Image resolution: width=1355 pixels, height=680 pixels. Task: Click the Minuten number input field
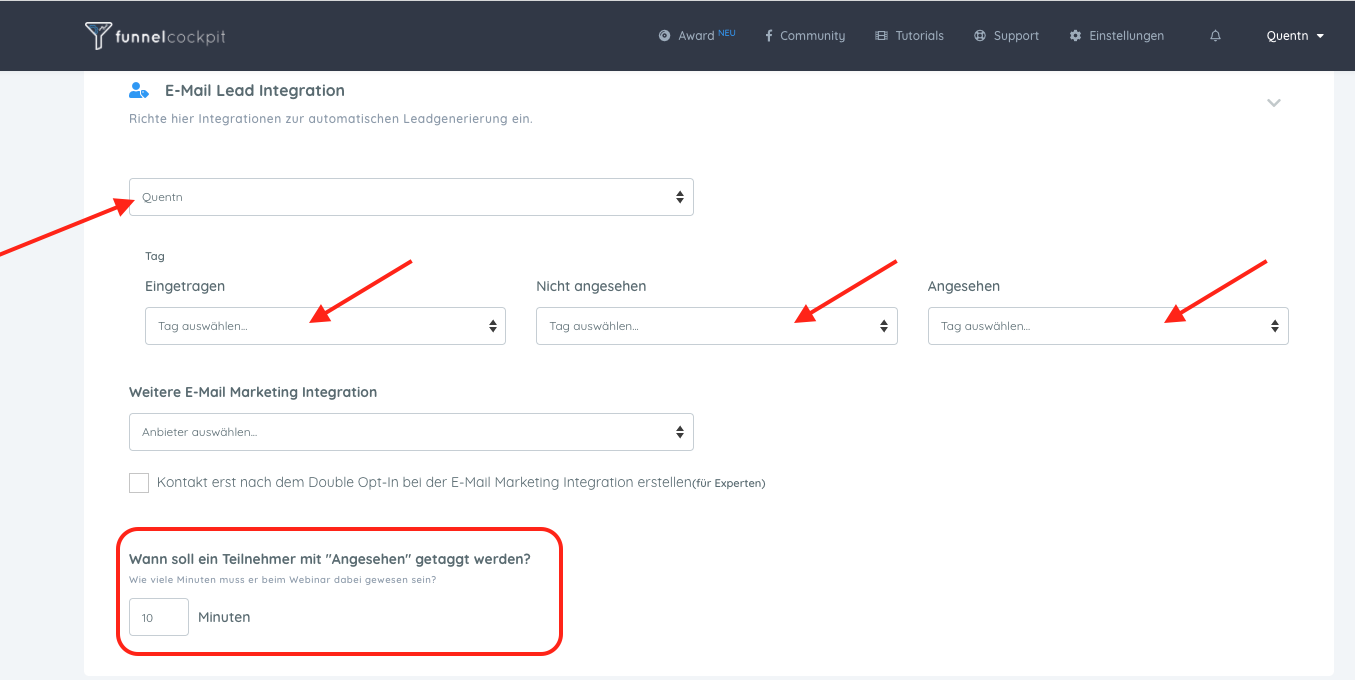point(159,617)
